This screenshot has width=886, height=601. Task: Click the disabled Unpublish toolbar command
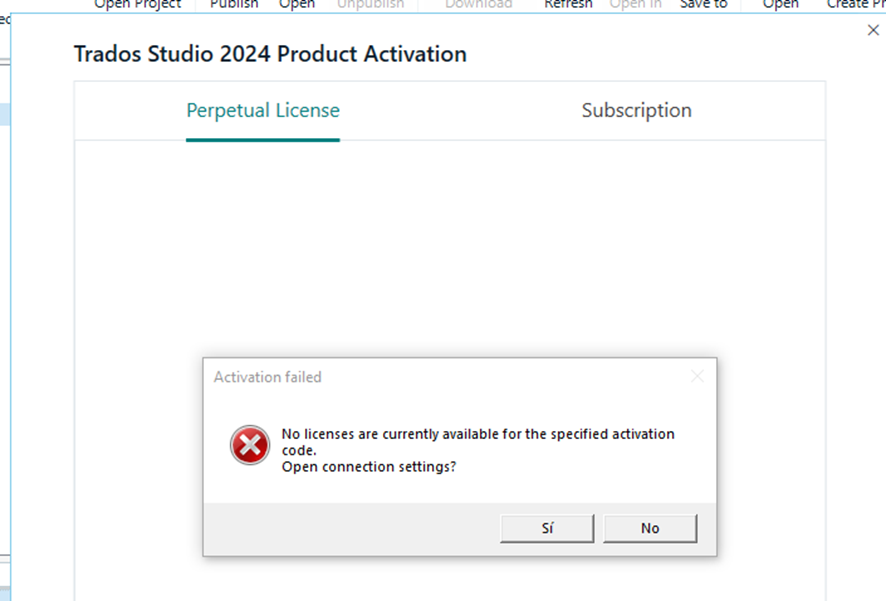[x=370, y=4]
